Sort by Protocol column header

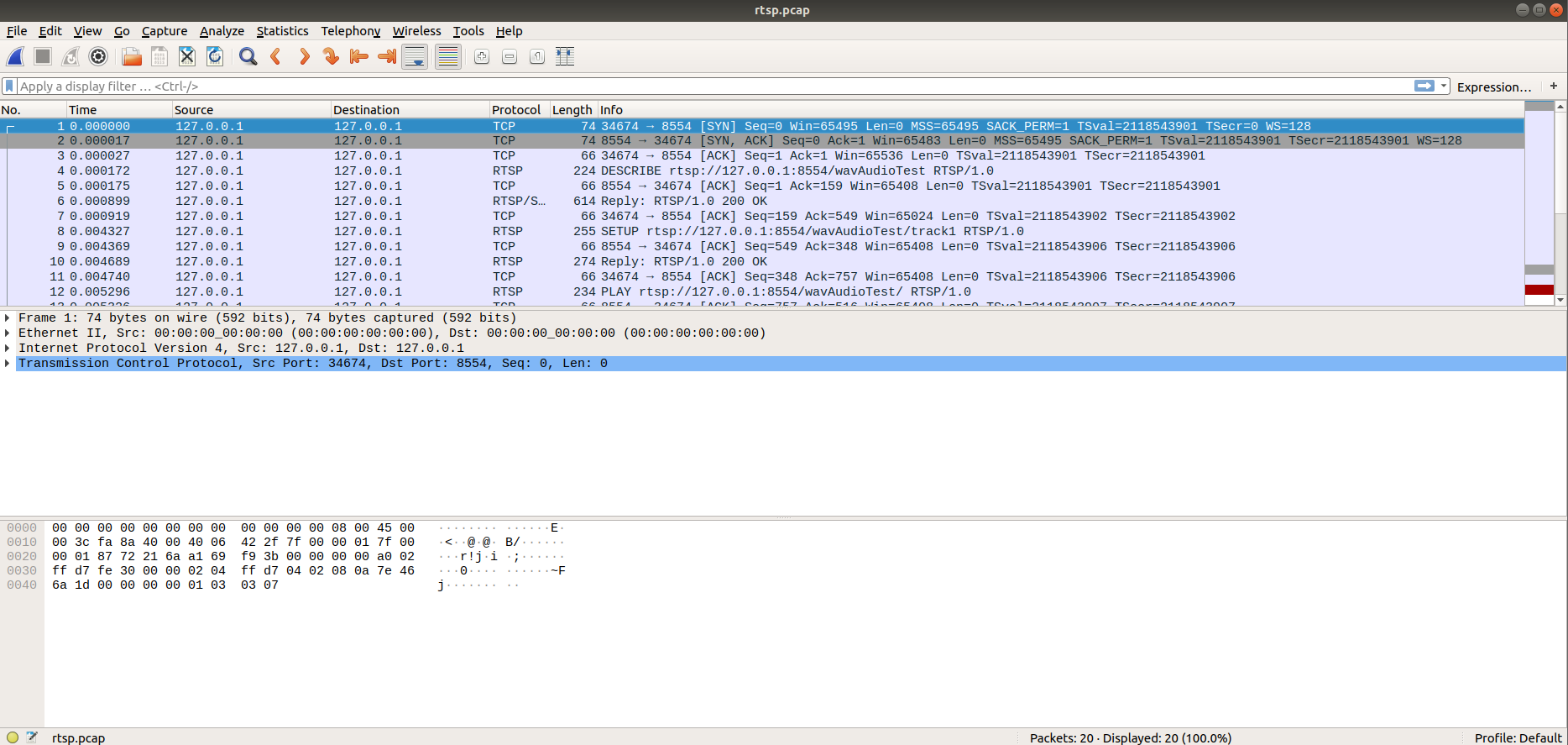tap(520, 110)
